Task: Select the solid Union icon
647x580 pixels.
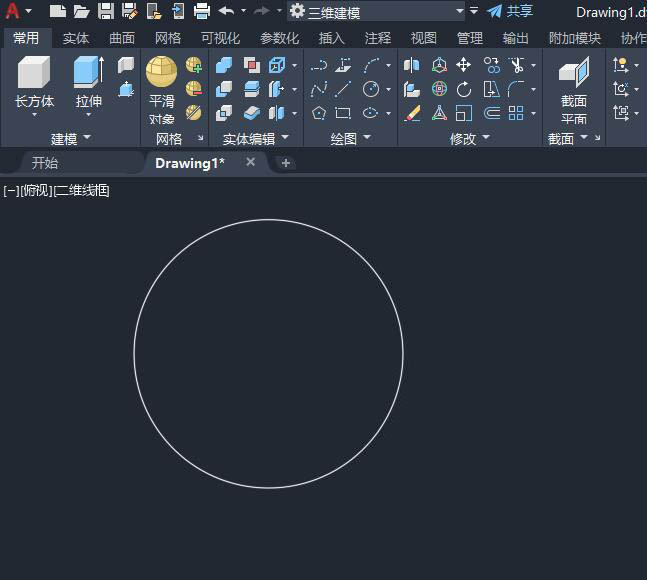Action: coord(224,65)
